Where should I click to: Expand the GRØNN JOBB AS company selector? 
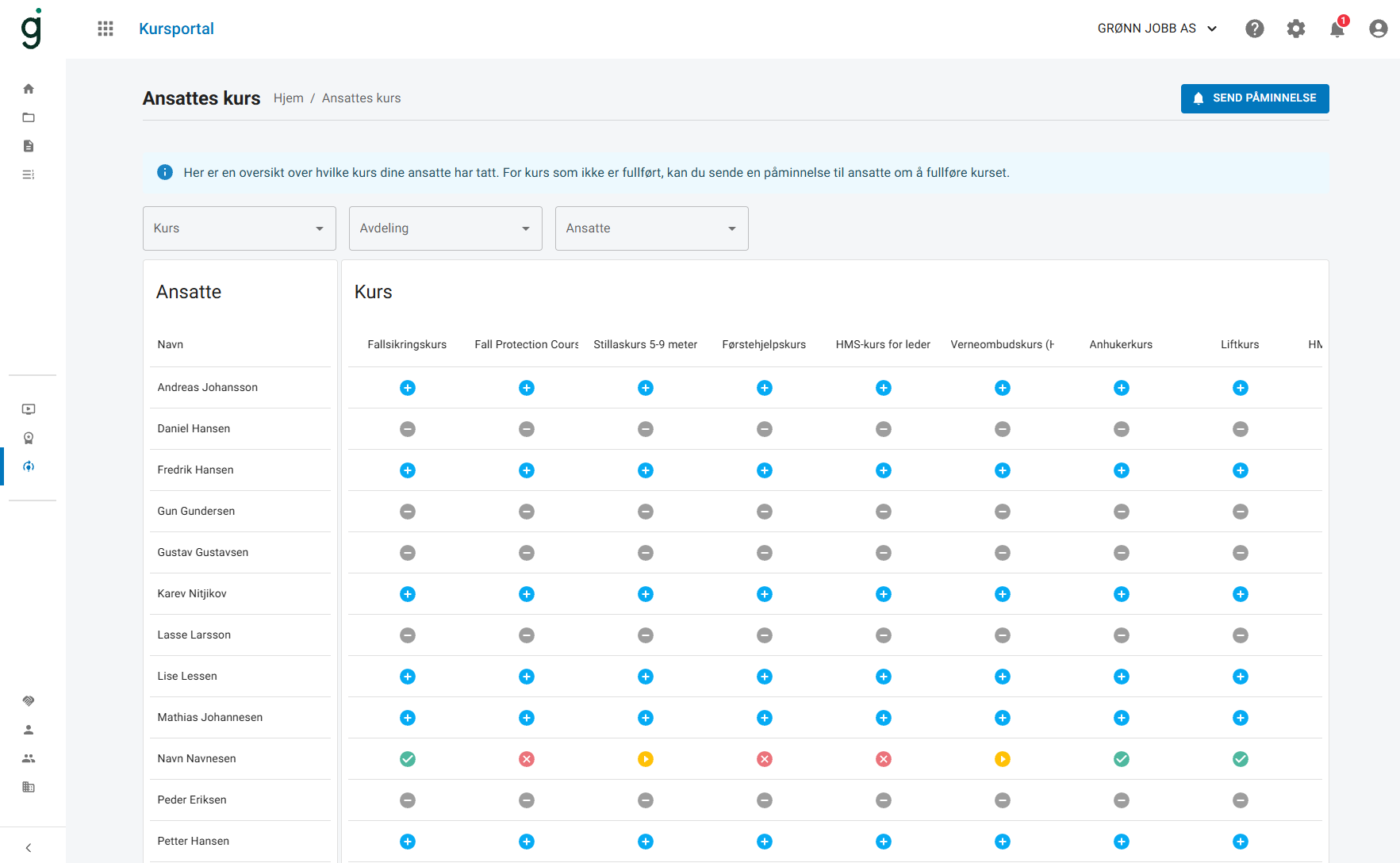(x=1157, y=29)
